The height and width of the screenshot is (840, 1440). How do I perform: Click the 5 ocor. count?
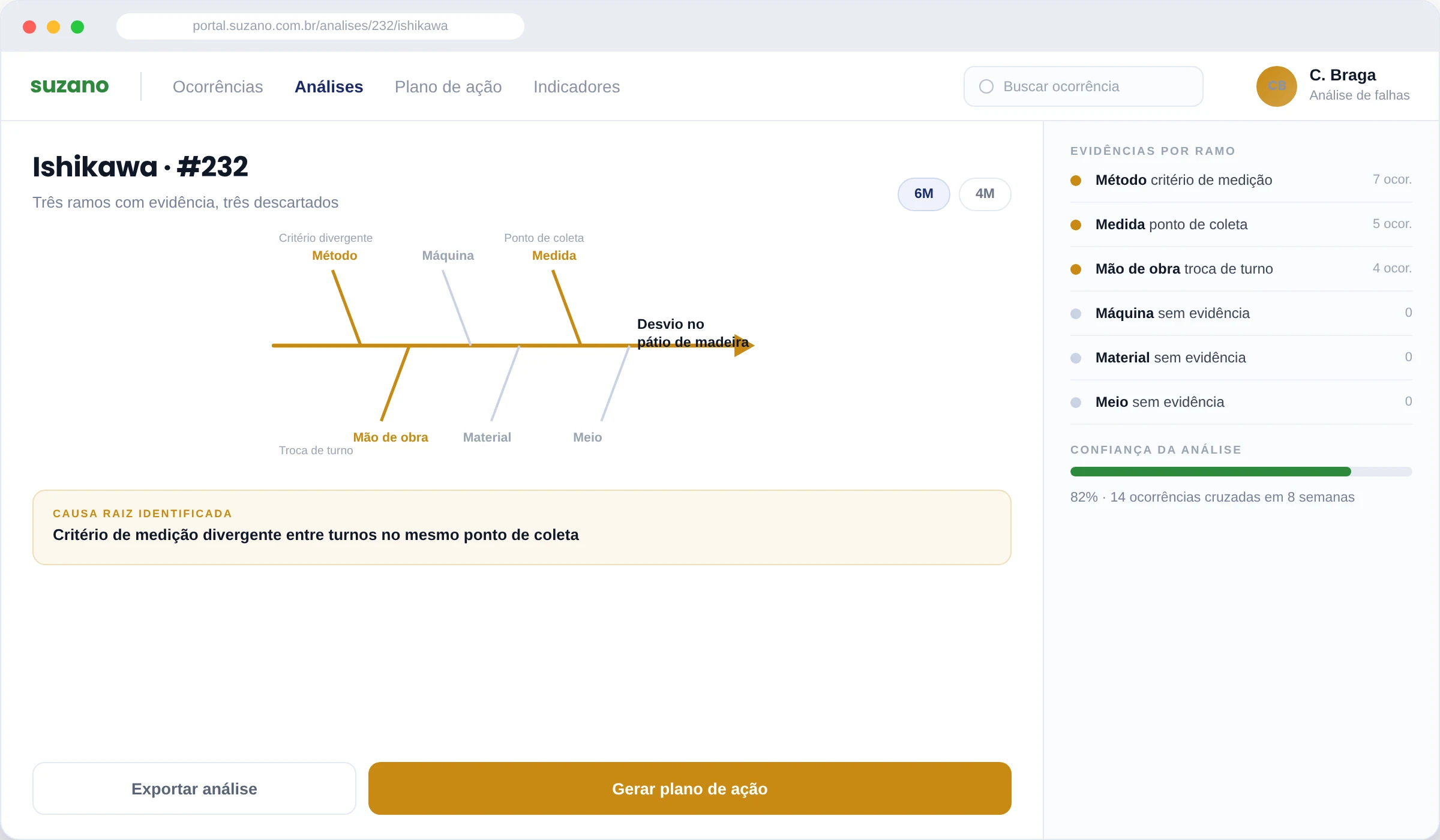pos(1392,224)
